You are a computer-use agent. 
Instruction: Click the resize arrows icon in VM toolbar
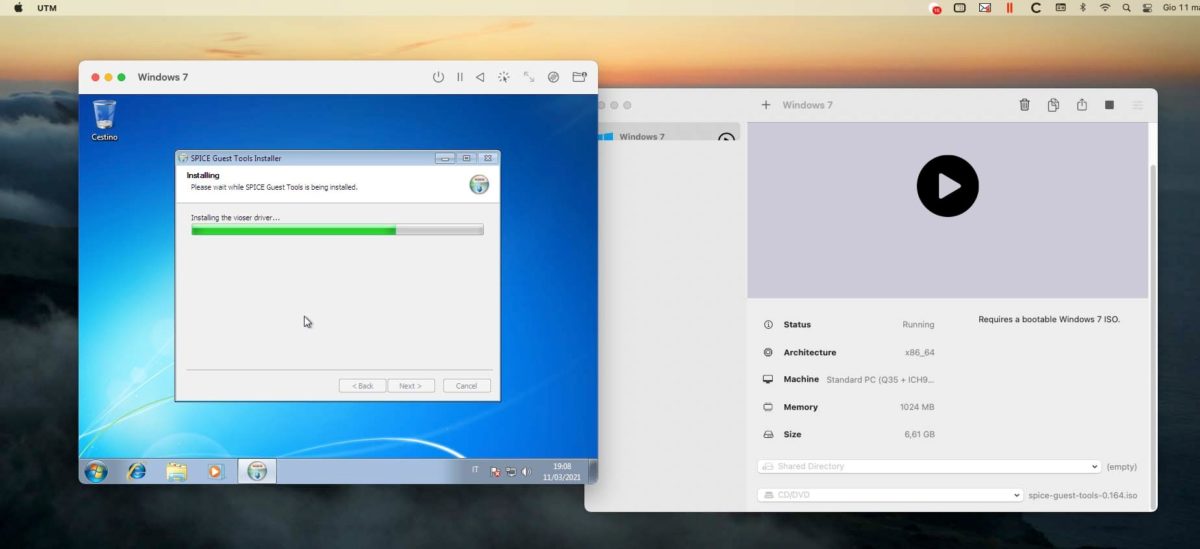528,77
